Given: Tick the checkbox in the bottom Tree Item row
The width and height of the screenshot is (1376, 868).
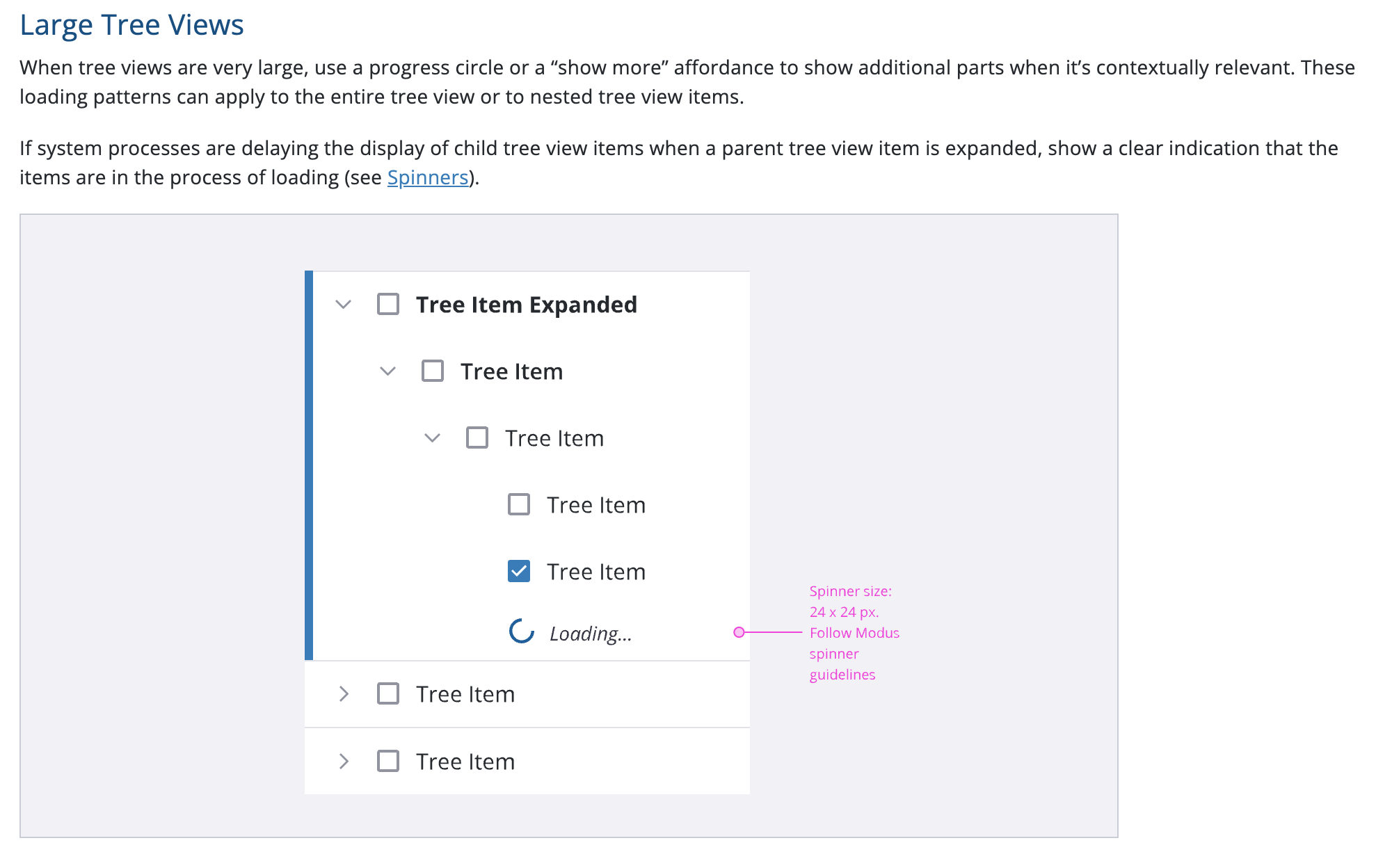Looking at the screenshot, I should pyautogui.click(x=388, y=762).
